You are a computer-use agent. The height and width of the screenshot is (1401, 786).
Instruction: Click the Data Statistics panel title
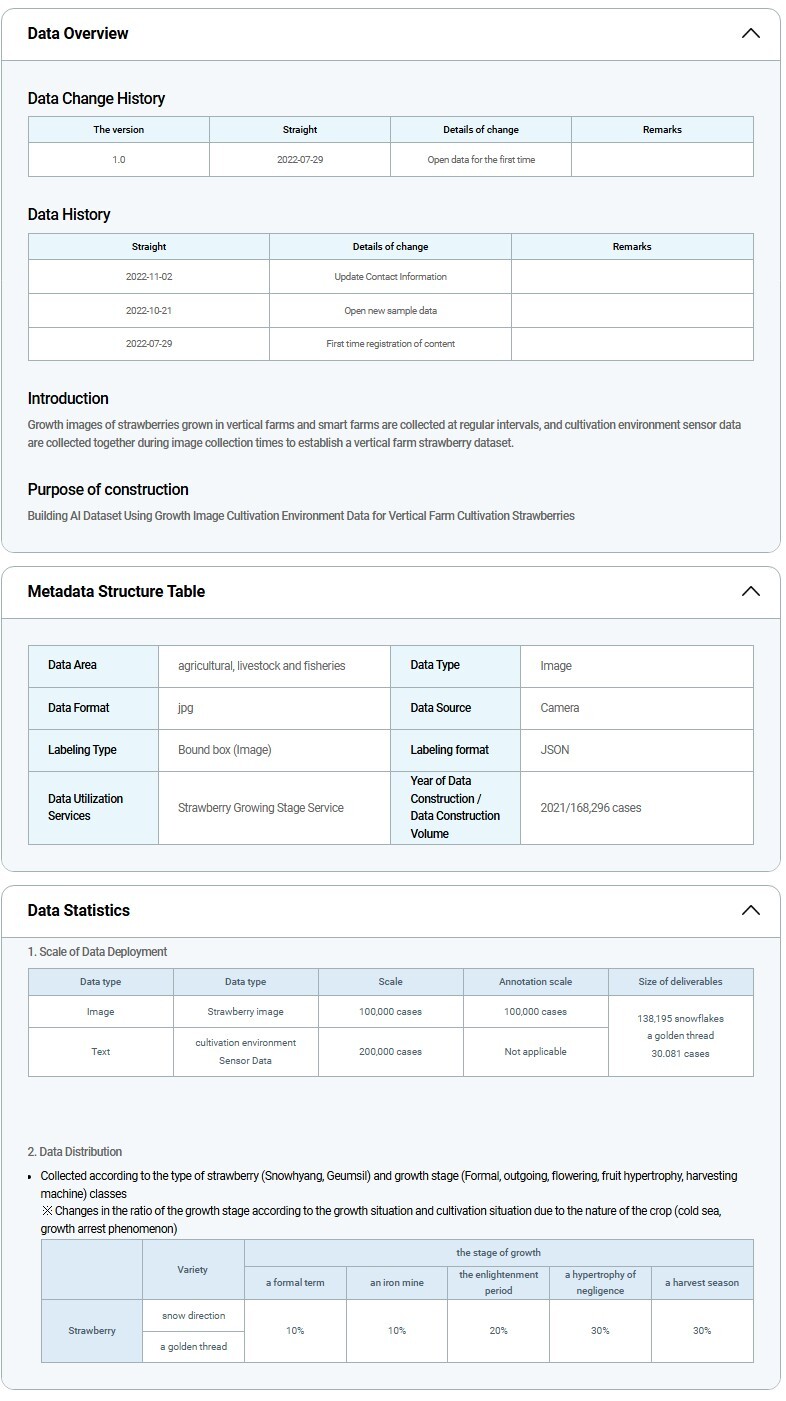tap(79, 910)
